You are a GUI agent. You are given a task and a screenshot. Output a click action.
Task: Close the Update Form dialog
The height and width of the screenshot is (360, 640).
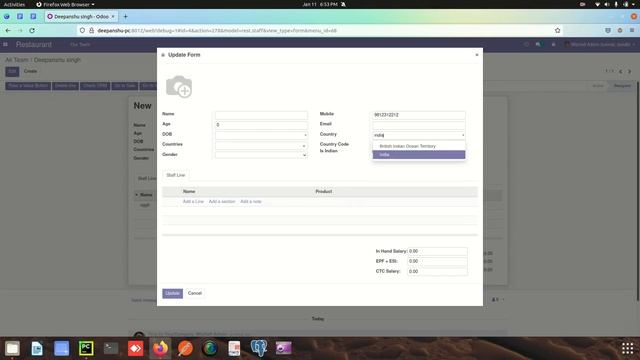pyautogui.click(x=477, y=55)
